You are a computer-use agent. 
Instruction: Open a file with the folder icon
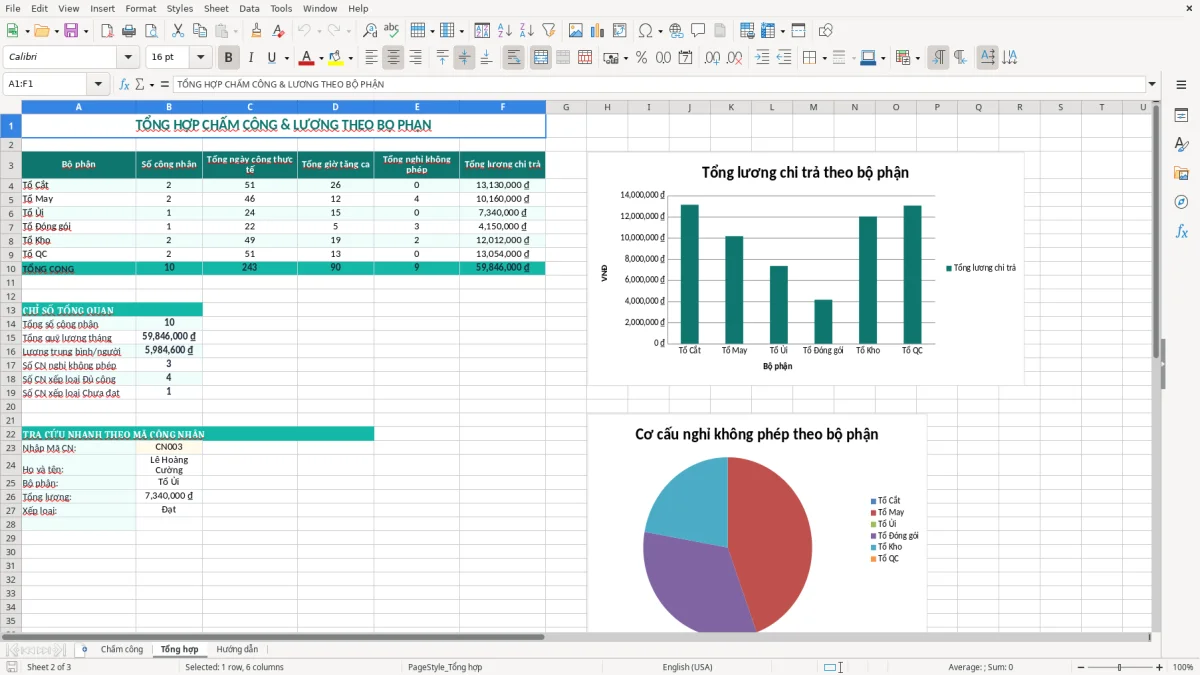click(40, 31)
